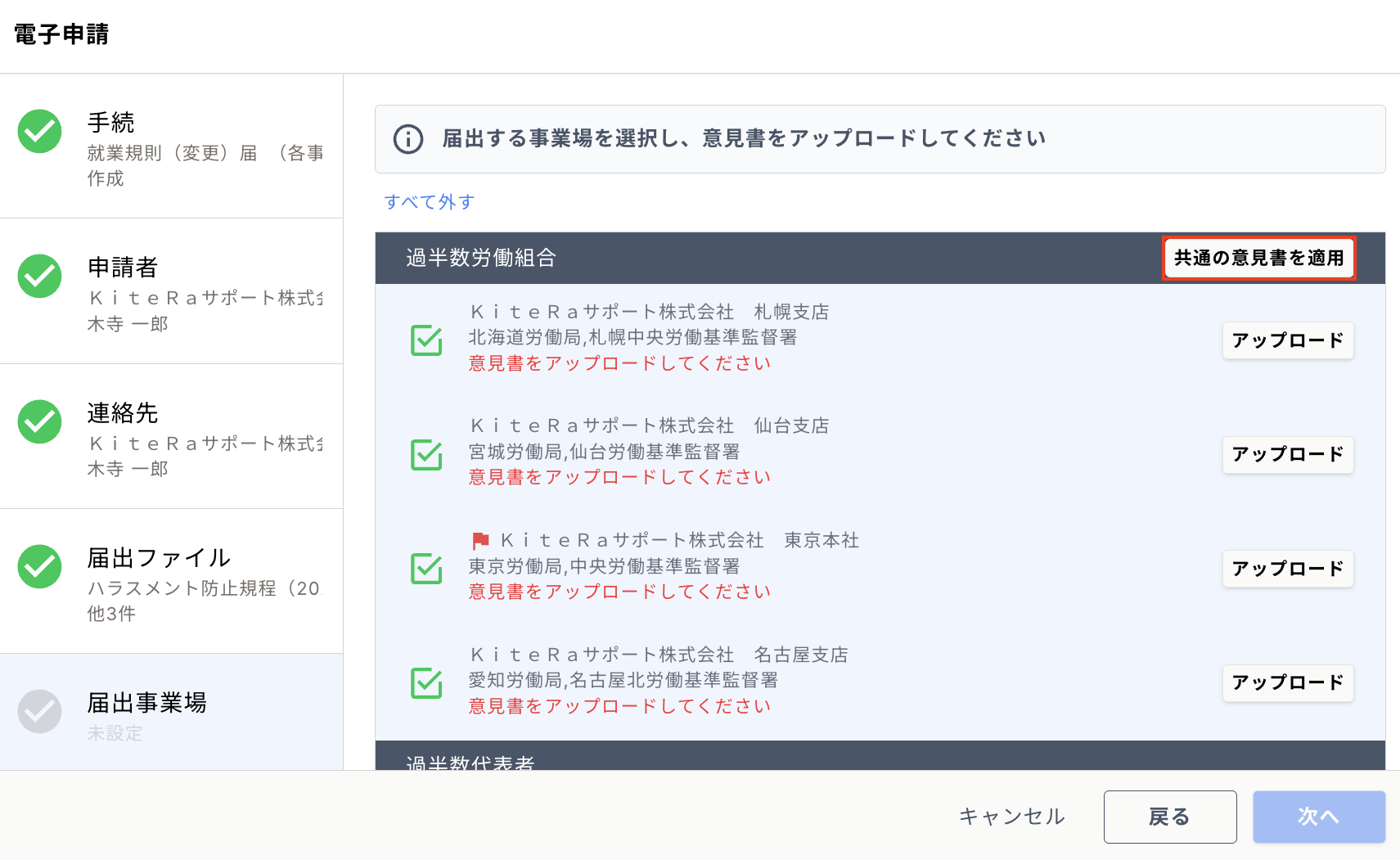Click 共通の意見書を適用 button
The height and width of the screenshot is (860, 1400).
click(x=1258, y=259)
